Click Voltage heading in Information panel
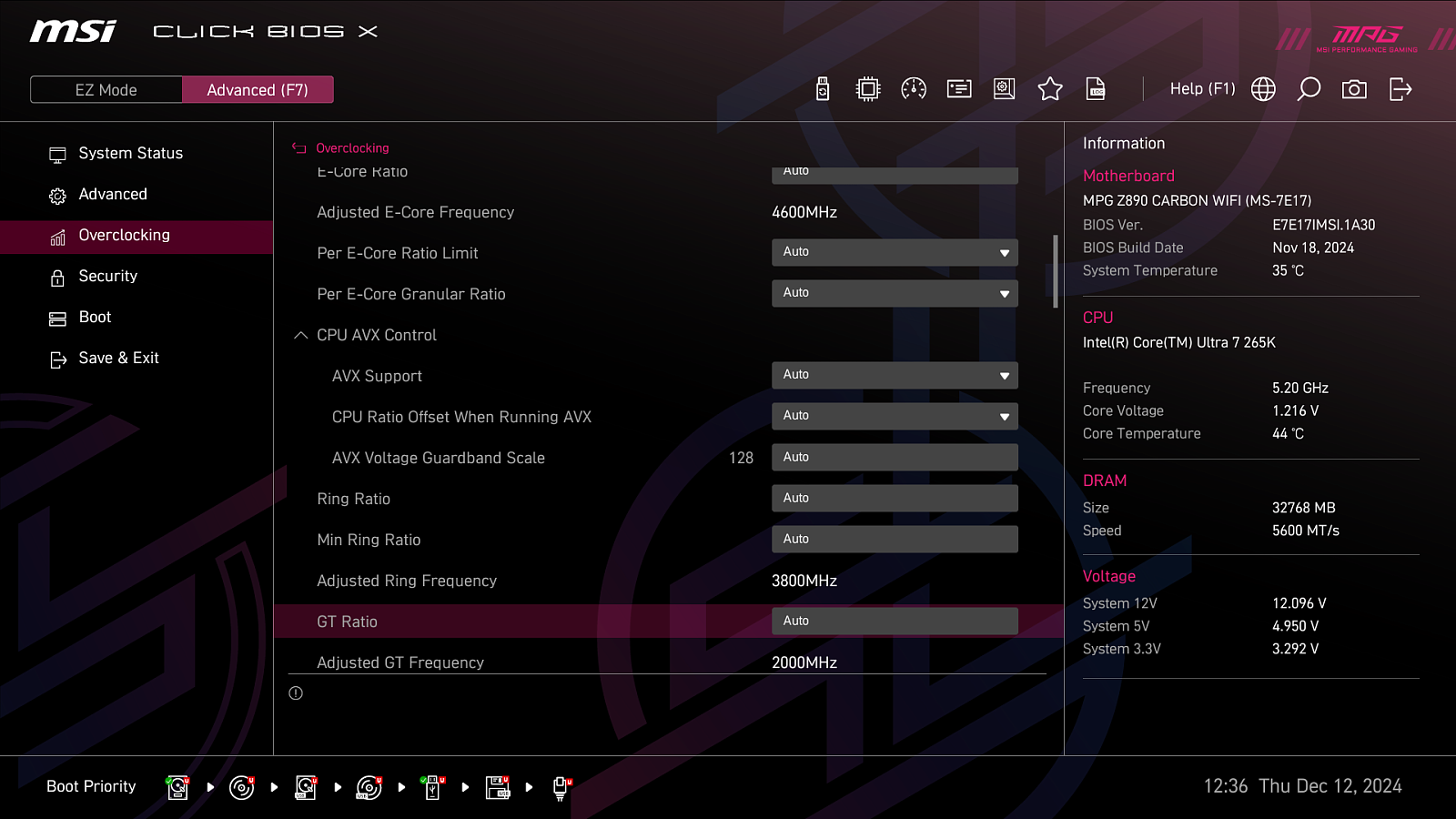Image resolution: width=1456 pixels, height=819 pixels. [1109, 576]
